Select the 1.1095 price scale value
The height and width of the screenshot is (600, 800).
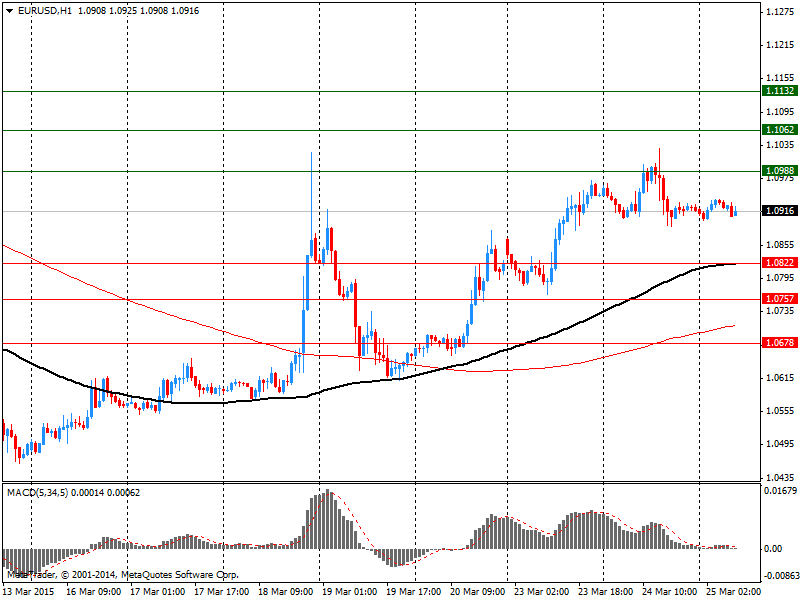coord(781,112)
